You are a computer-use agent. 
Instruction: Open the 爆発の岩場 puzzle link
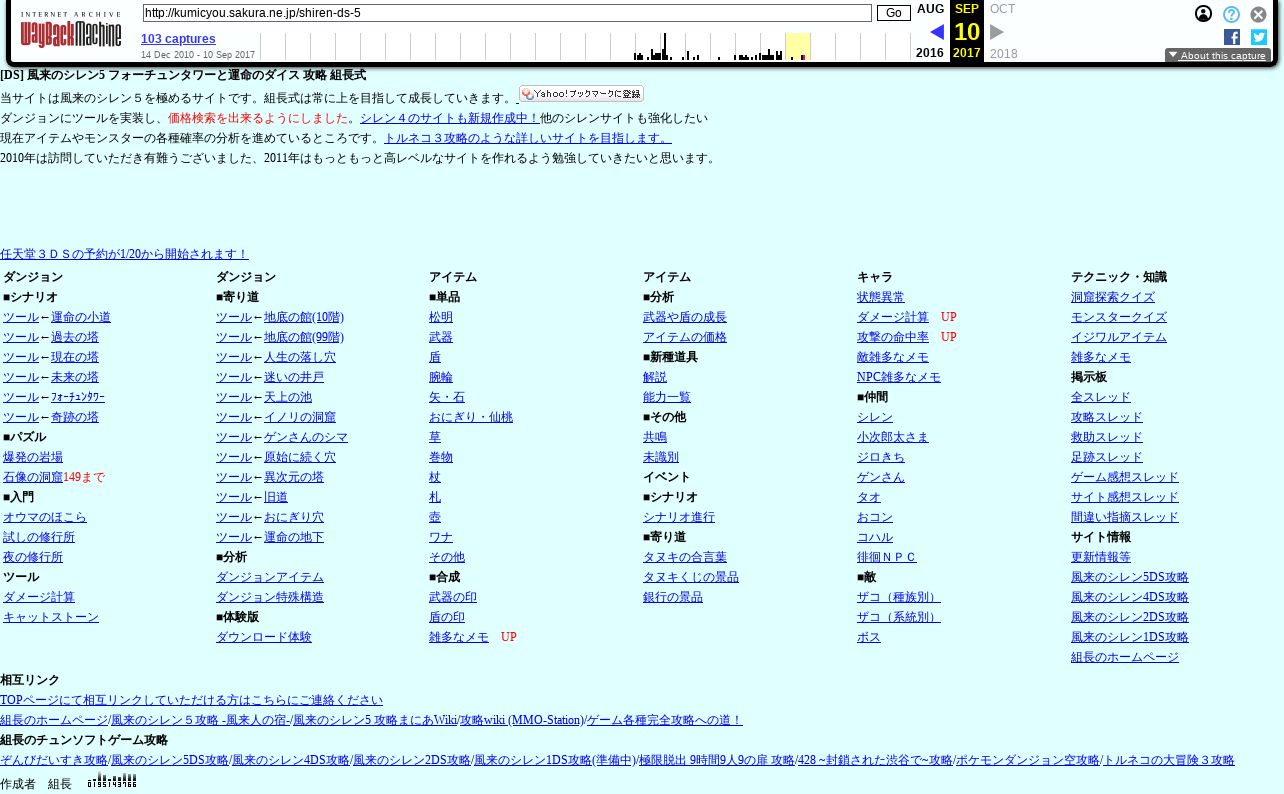point(33,457)
